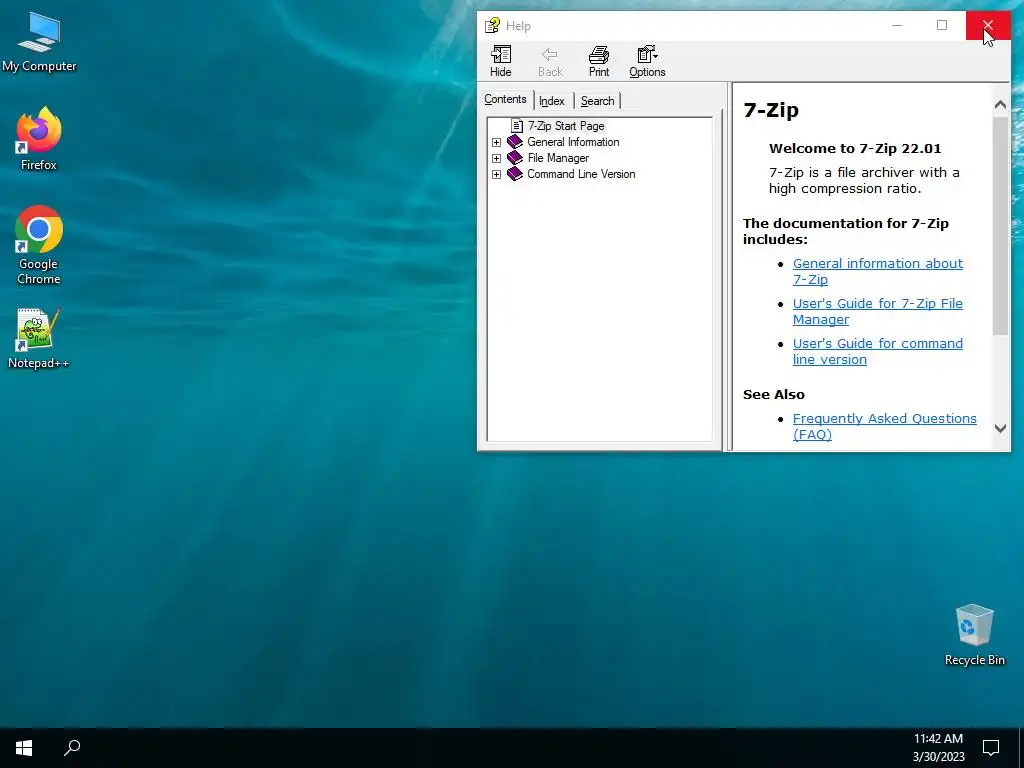Maximize the Help window
Viewport: 1024px width, 768px height.
pos(942,25)
